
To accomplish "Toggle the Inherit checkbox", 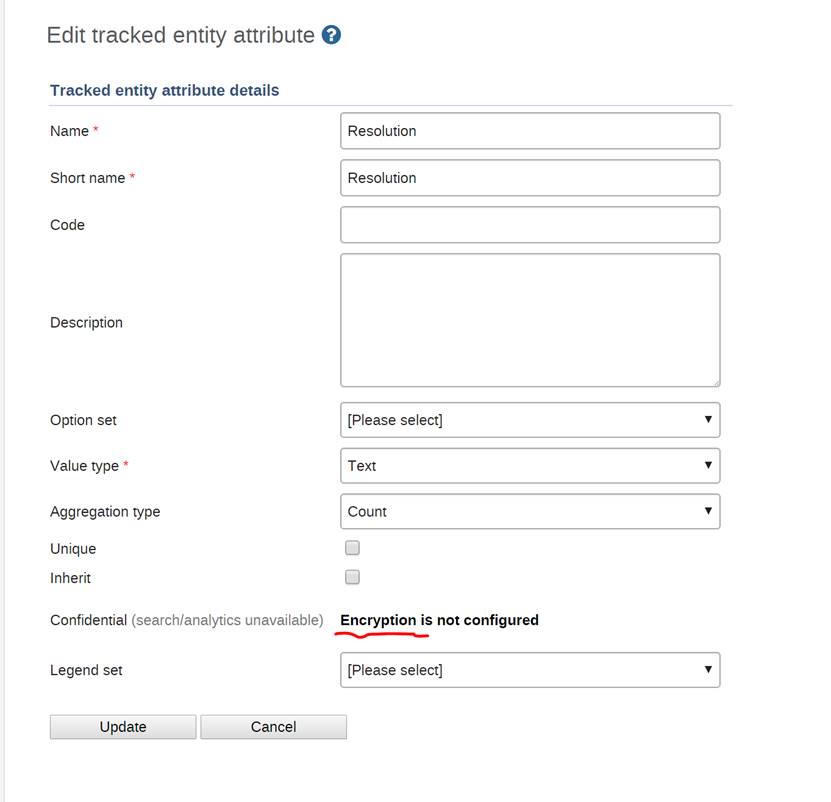I will click(x=352, y=577).
